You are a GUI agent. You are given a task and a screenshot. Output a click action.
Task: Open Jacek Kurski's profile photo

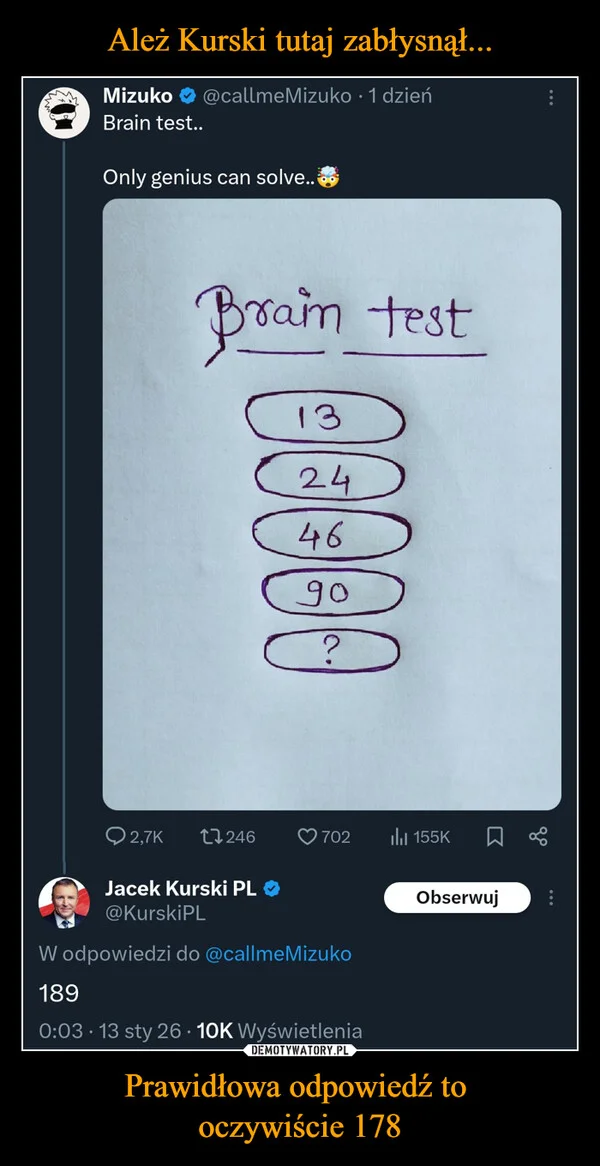point(58,897)
